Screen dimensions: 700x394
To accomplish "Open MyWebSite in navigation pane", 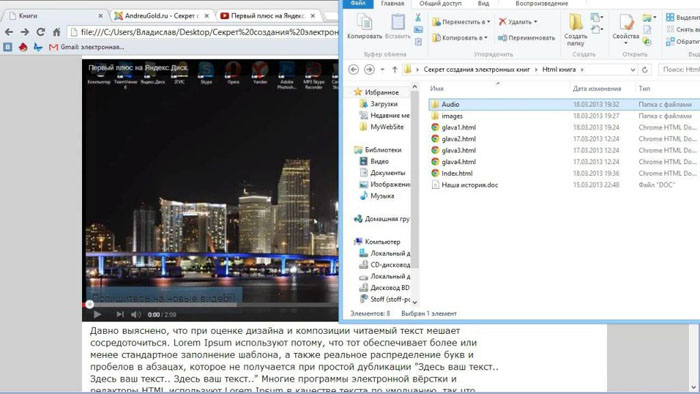I will [x=387, y=127].
